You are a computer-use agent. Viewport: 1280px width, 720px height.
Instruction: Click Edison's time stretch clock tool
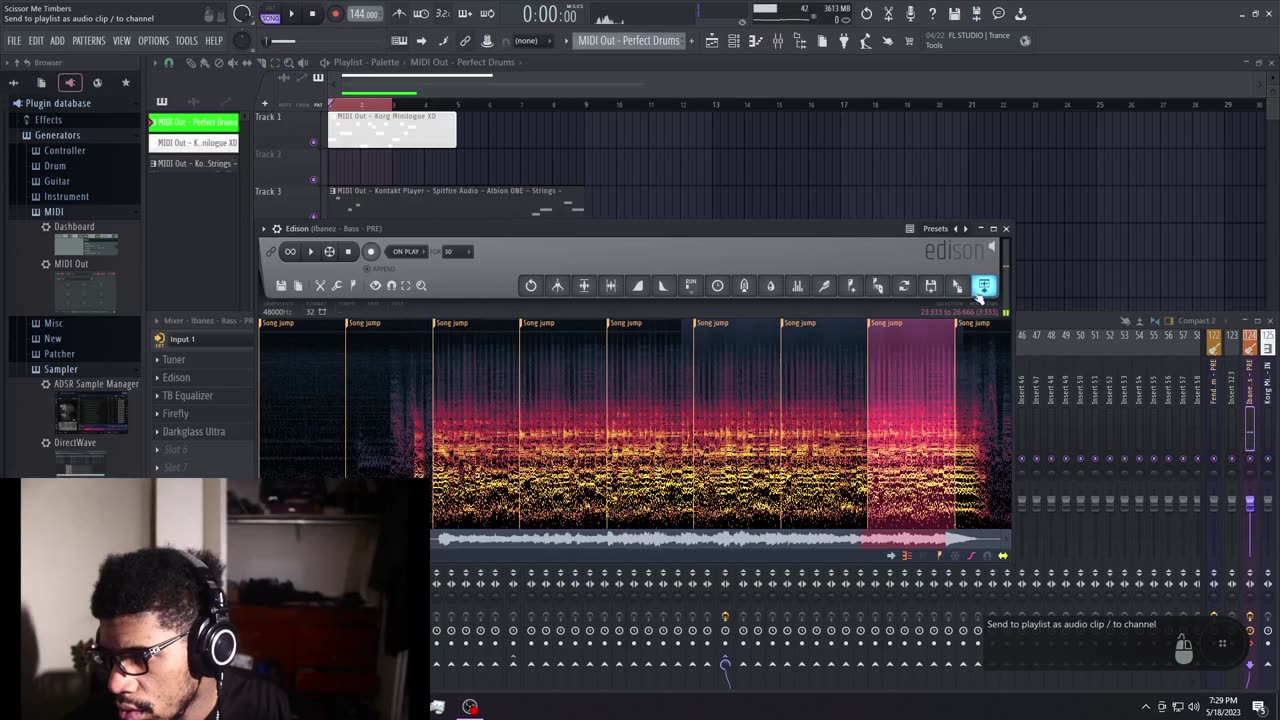717,286
